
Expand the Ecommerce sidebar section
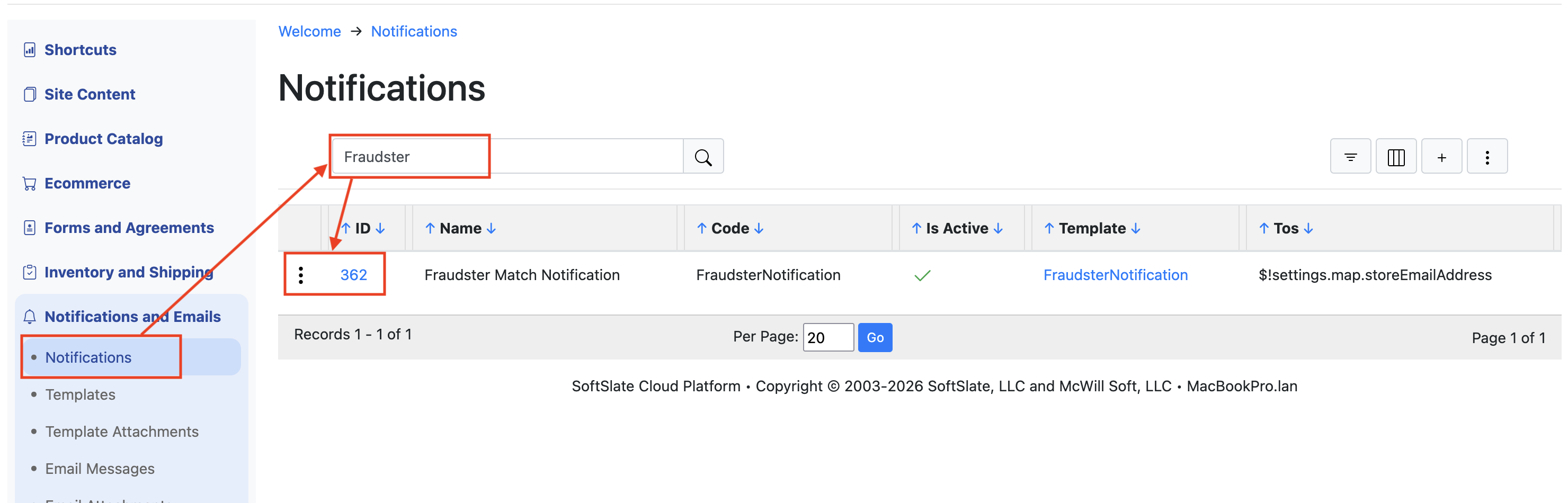click(x=87, y=183)
